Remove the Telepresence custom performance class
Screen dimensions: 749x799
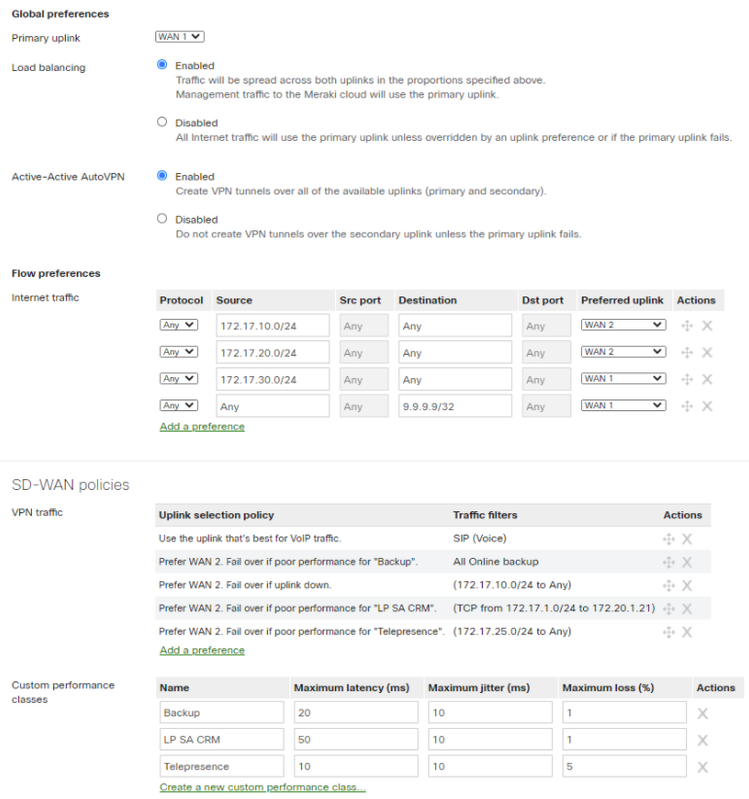coord(702,766)
